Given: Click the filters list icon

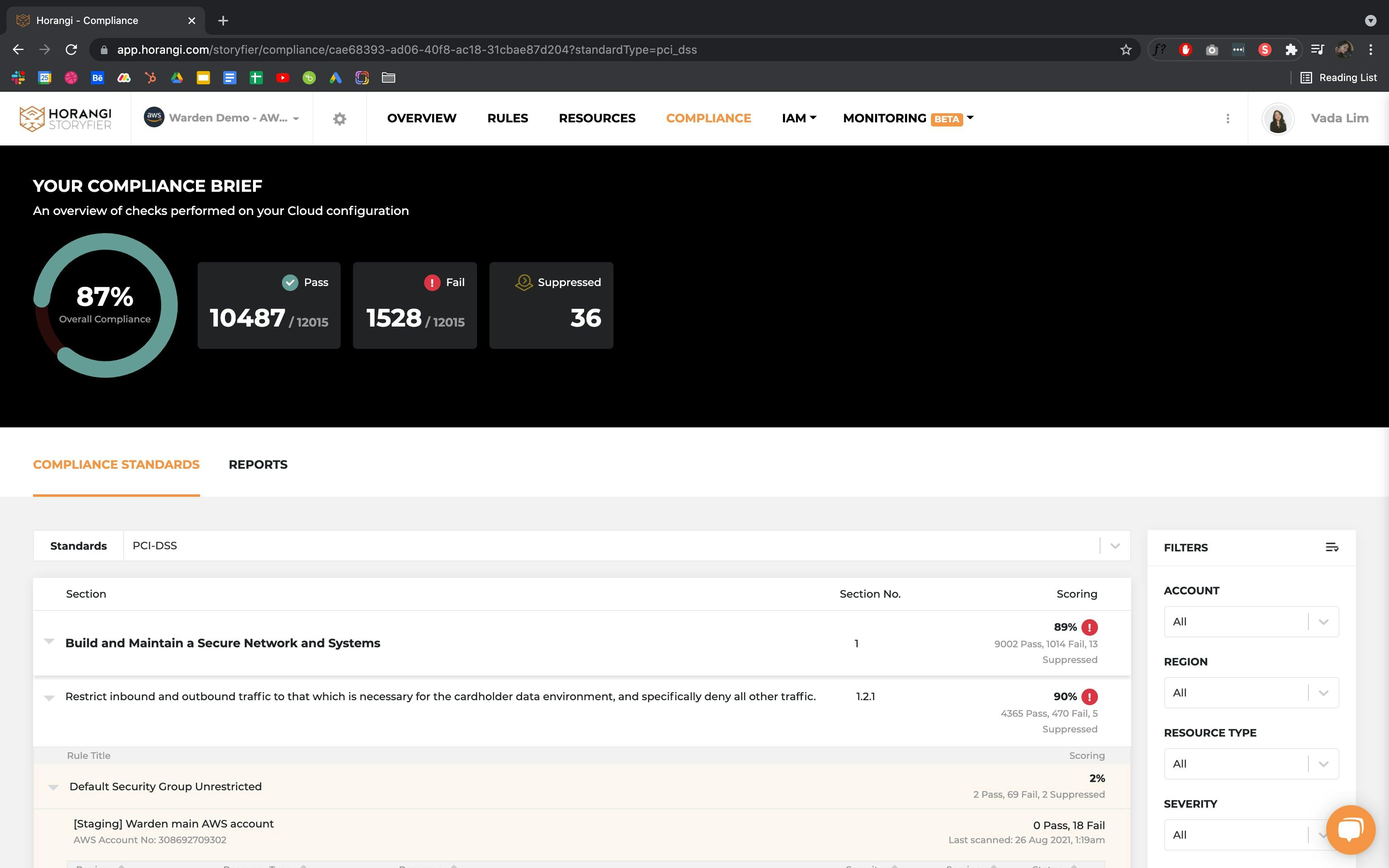Looking at the screenshot, I should [1332, 547].
